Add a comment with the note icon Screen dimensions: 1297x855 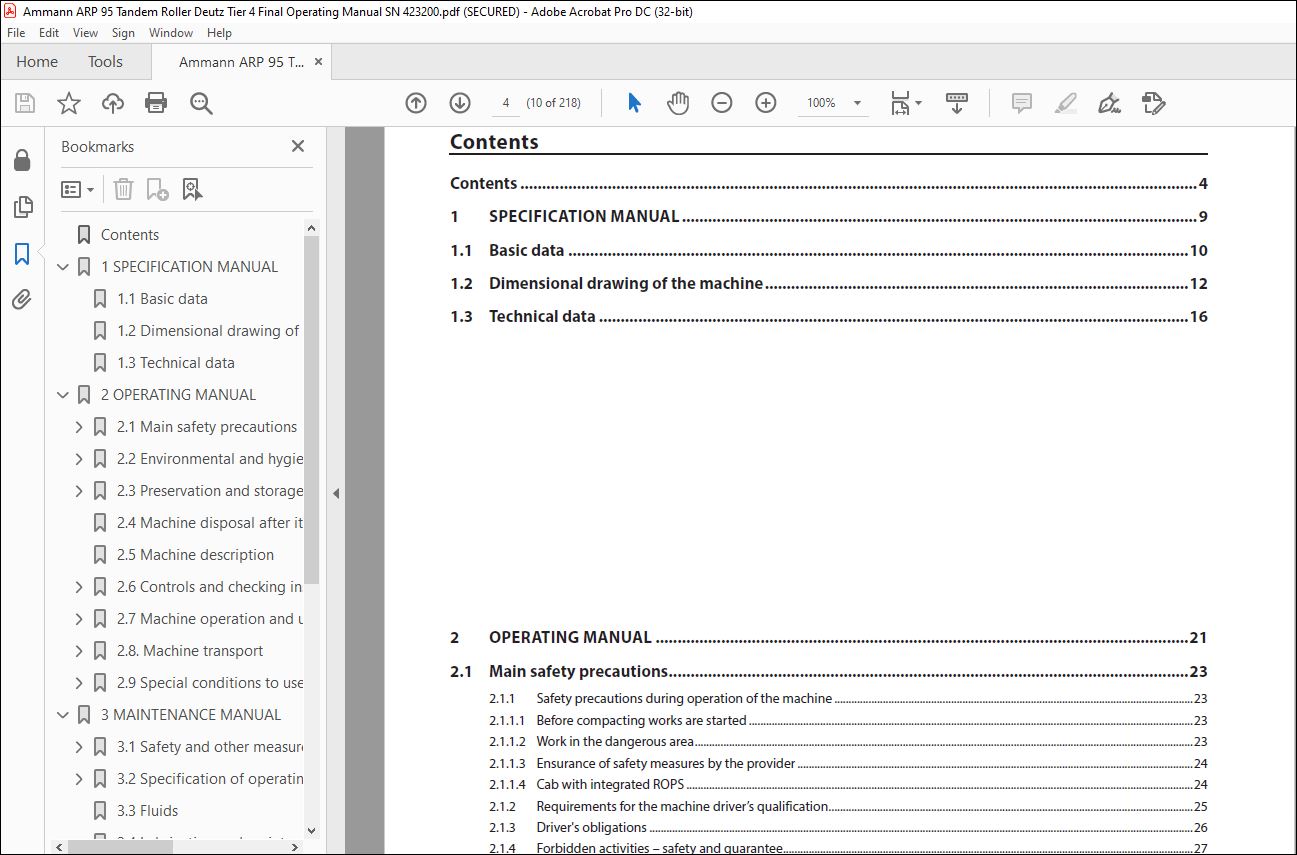(1022, 103)
